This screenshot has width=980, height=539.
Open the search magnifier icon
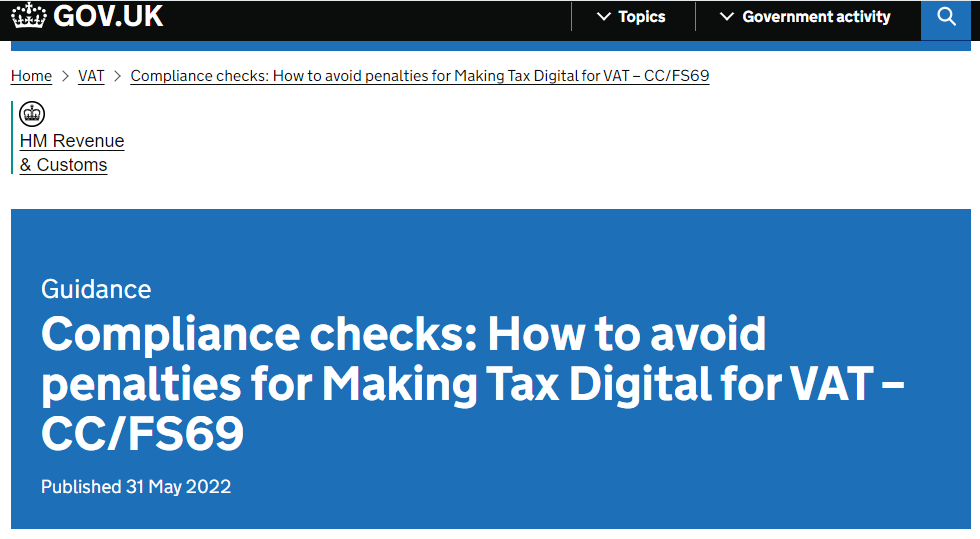point(946,17)
